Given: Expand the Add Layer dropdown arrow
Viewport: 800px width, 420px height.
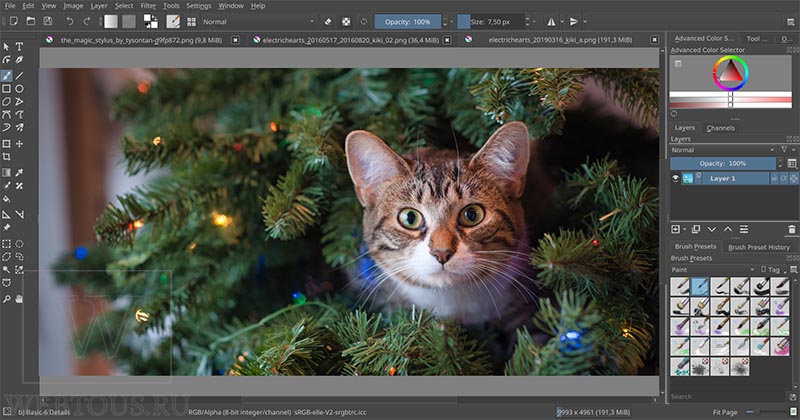Looking at the screenshot, I should [684, 230].
